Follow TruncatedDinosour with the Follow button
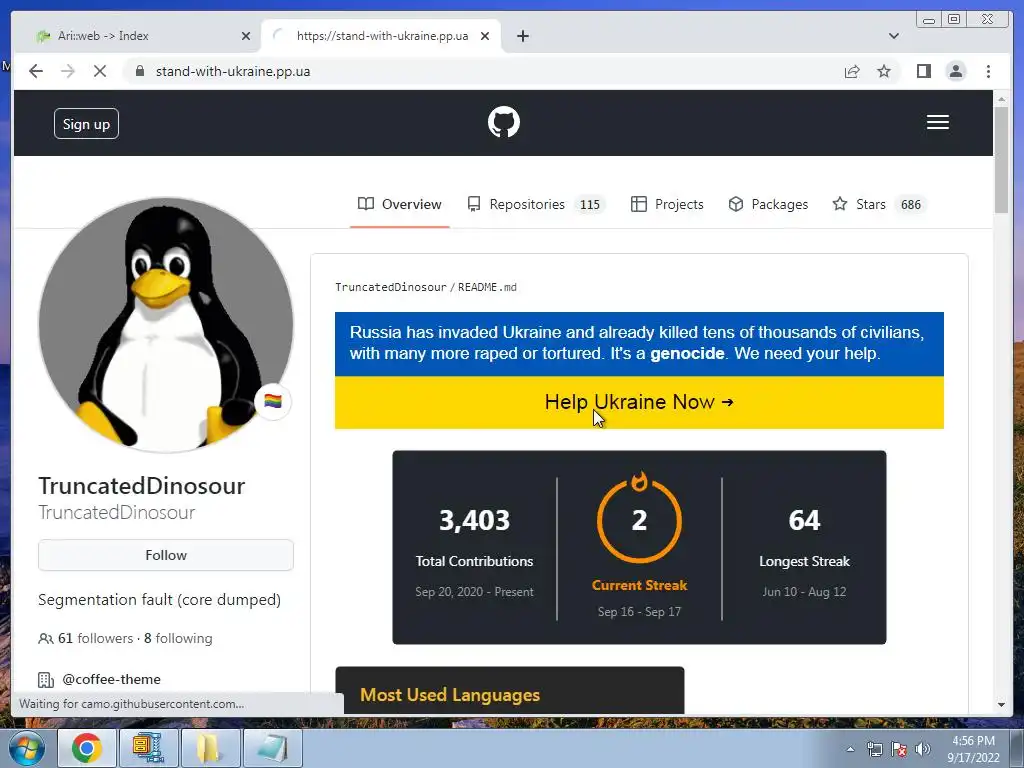The height and width of the screenshot is (768, 1024). click(166, 555)
